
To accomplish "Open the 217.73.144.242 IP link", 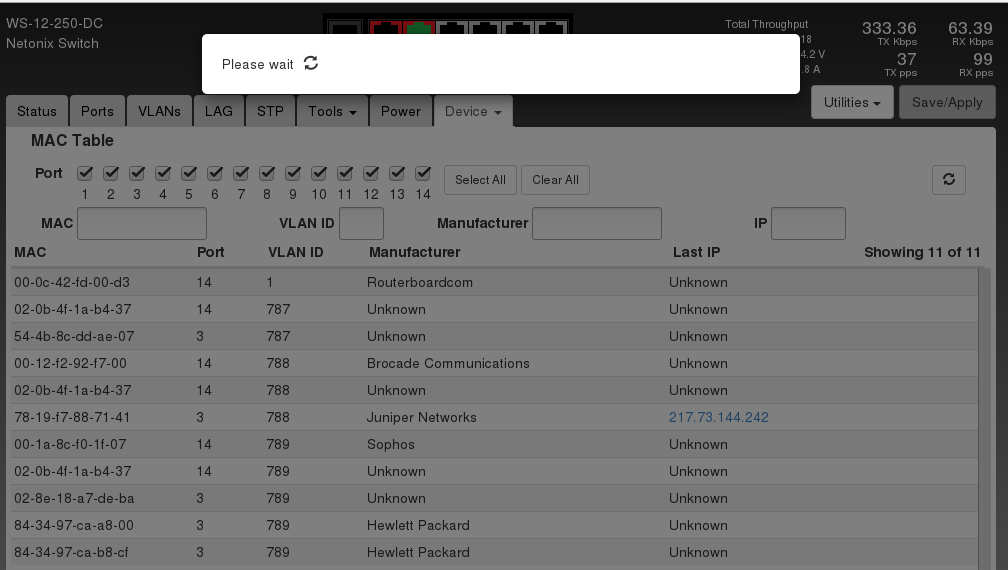I will tap(718, 417).
